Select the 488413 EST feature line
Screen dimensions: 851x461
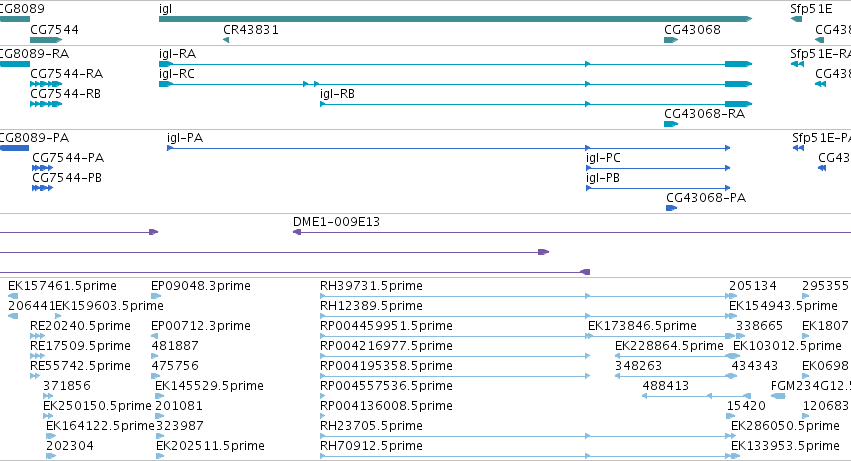point(697,396)
